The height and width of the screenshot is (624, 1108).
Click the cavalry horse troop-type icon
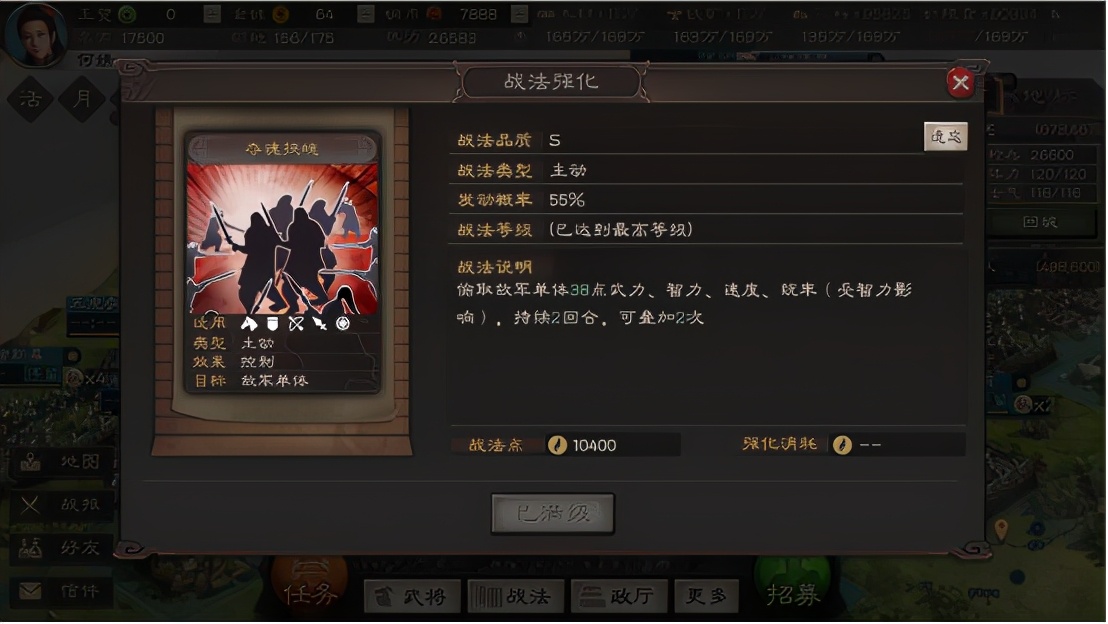coord(249,324)
